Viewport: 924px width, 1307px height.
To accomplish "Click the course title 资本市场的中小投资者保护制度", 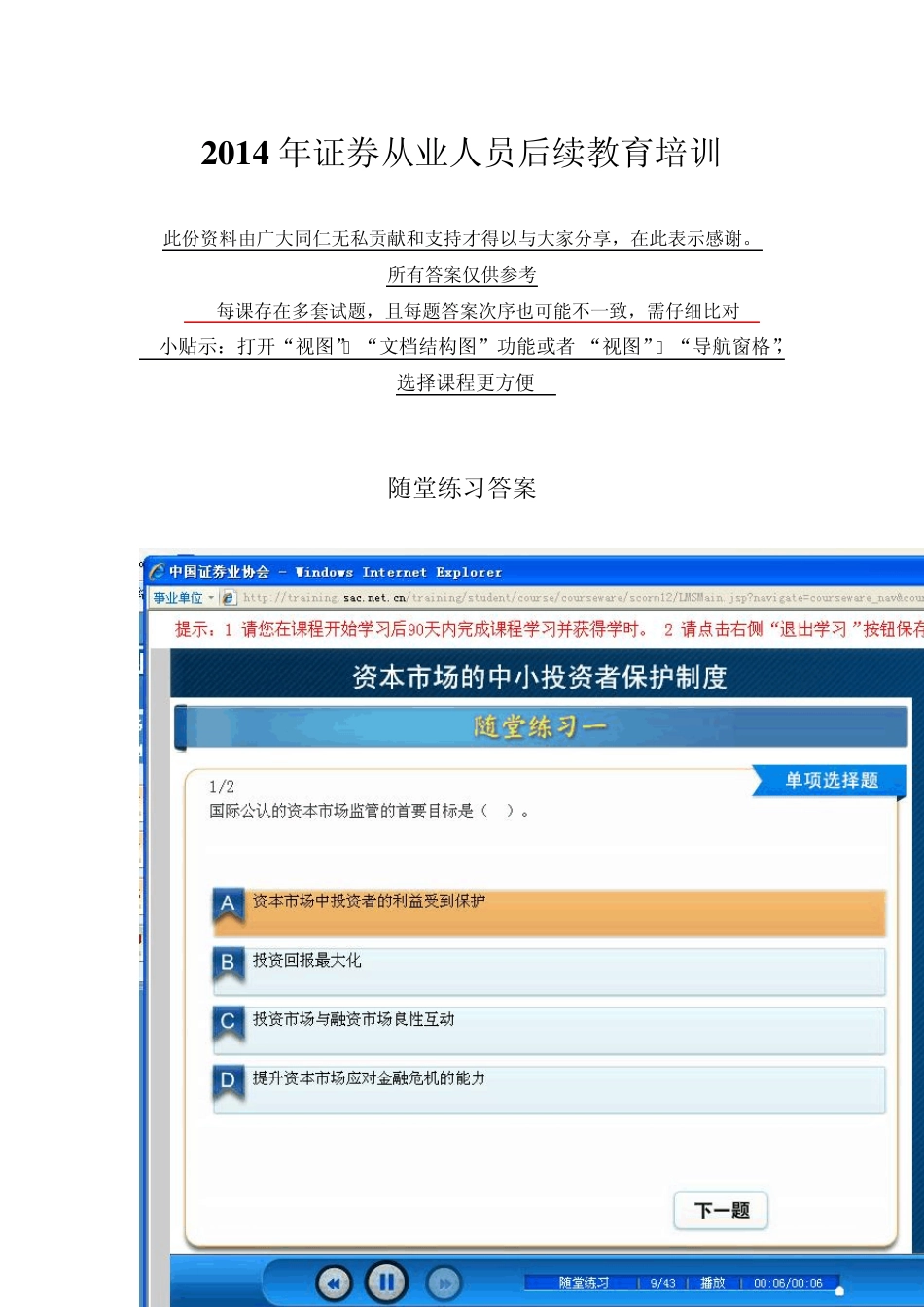I will [540, 676].
